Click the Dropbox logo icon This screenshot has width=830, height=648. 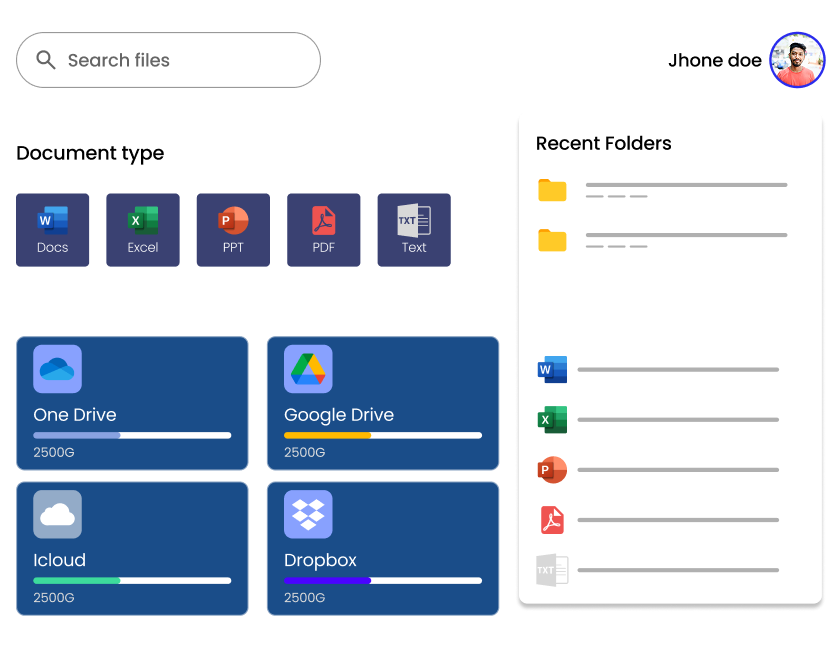click(308, 514)
